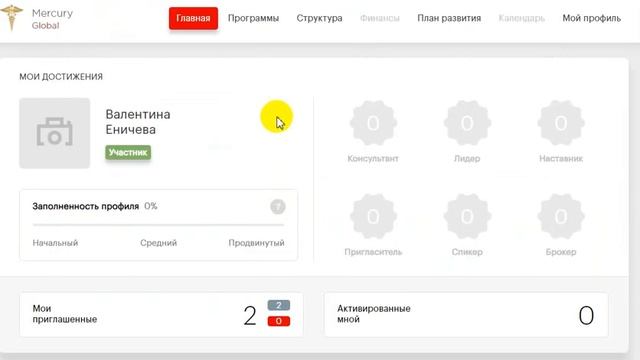Click the activated total number 0
Viewport: 640px width, 360px height.
[x=586, y=316]
